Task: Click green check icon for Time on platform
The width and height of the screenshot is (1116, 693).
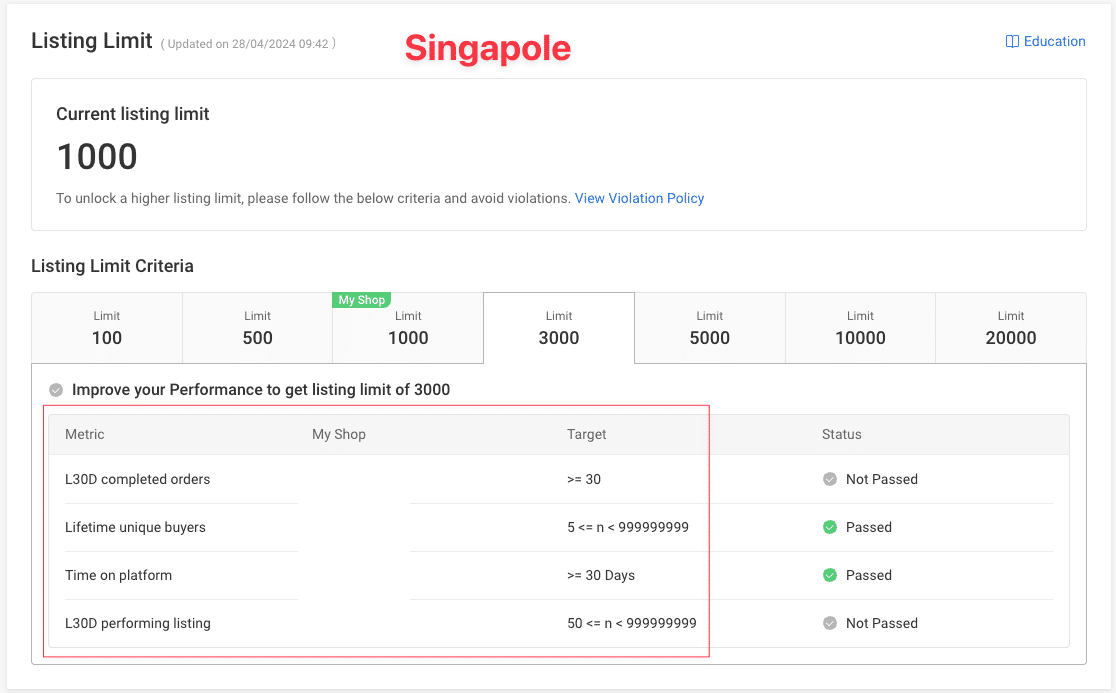Action: [x=829, y=575]
